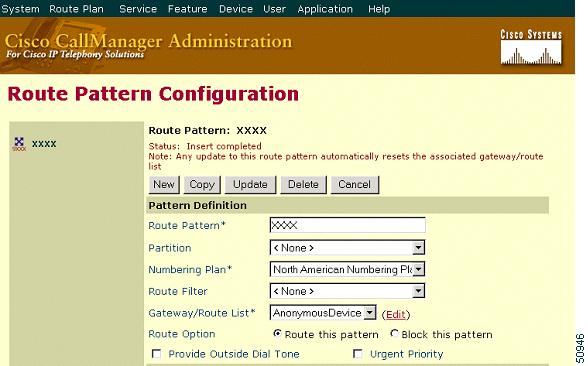Open the Device menu
Image resolution: width=588 pixels, height=366 pixels.
click(x=236, y=9)
